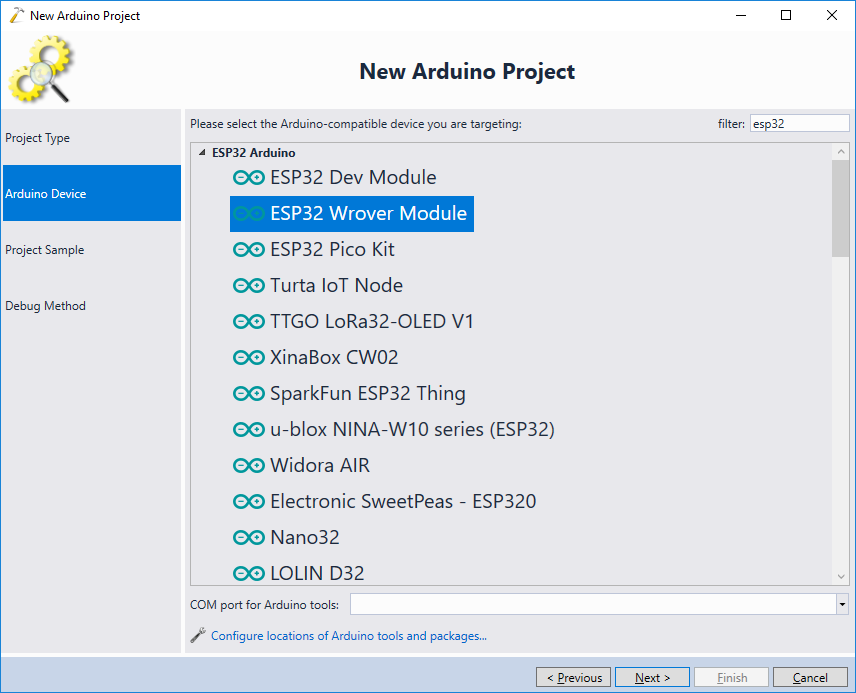Choose XinaBox CW02 from the list
Screen dimensions: 856x693
click(x=334, y=358)
